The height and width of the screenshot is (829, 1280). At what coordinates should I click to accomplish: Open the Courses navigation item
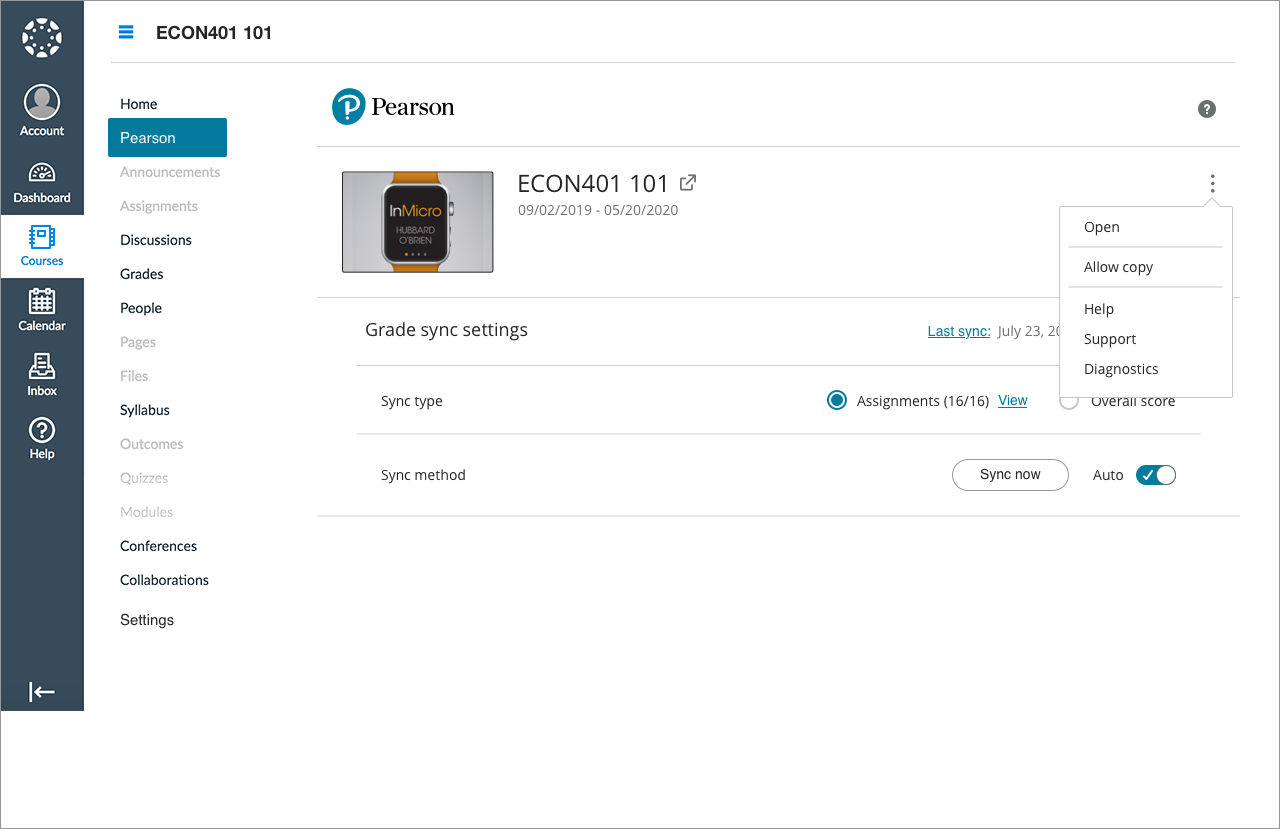tap(42, 246)
